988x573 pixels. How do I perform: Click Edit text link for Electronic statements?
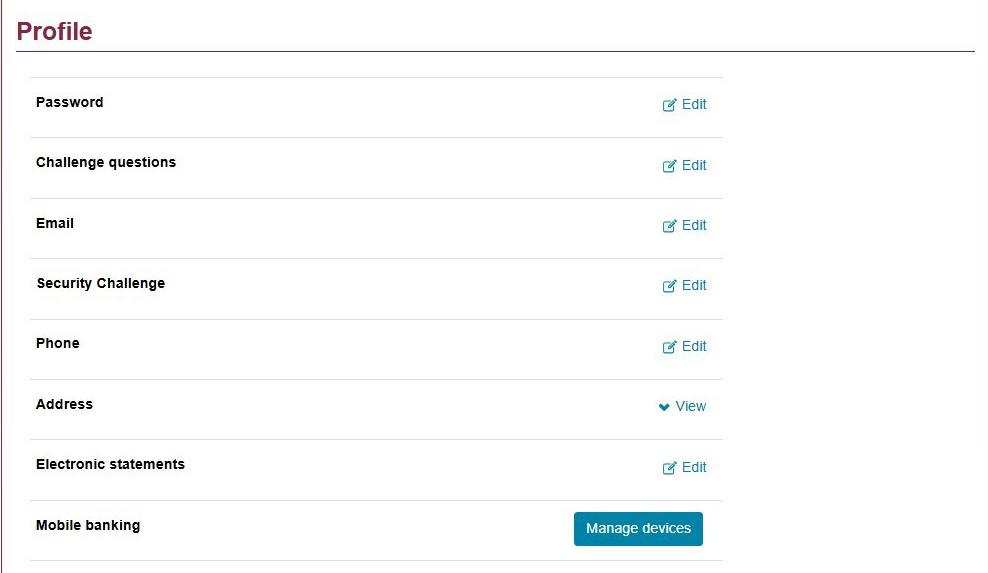click(694, 467)
